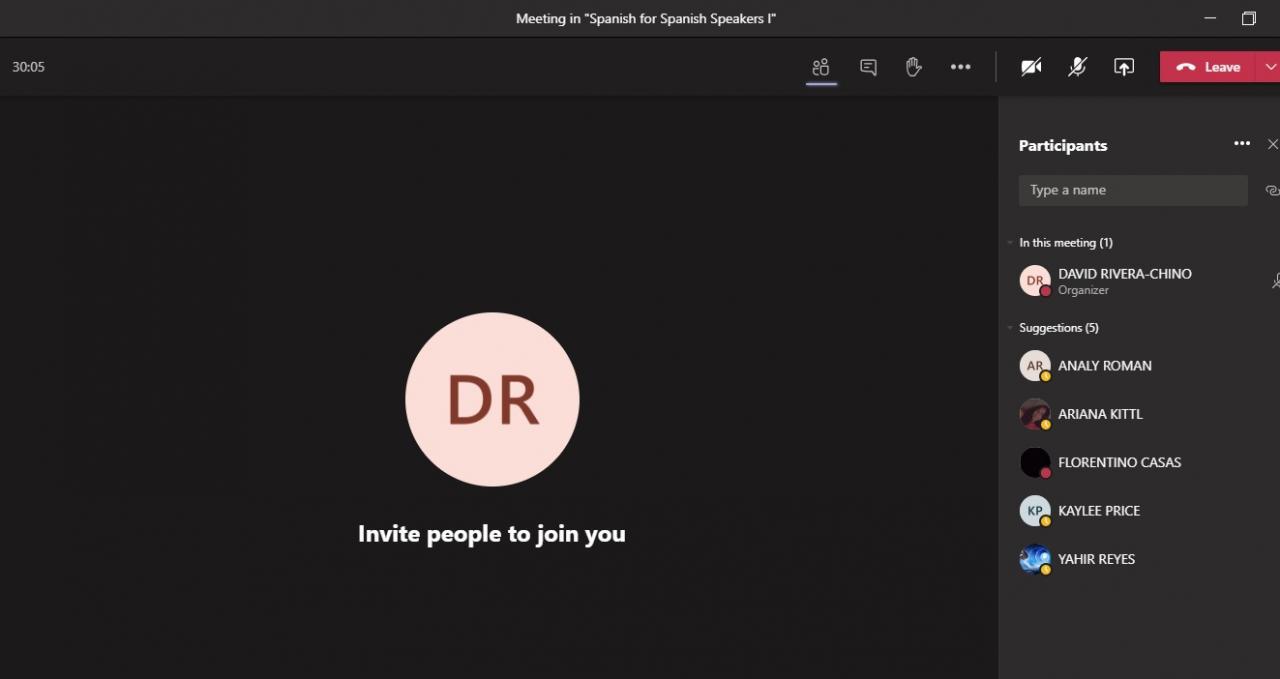Click the AR avatar for Analy Roman
This screenshot has height=679, width=1280.
click(1035, 366)
